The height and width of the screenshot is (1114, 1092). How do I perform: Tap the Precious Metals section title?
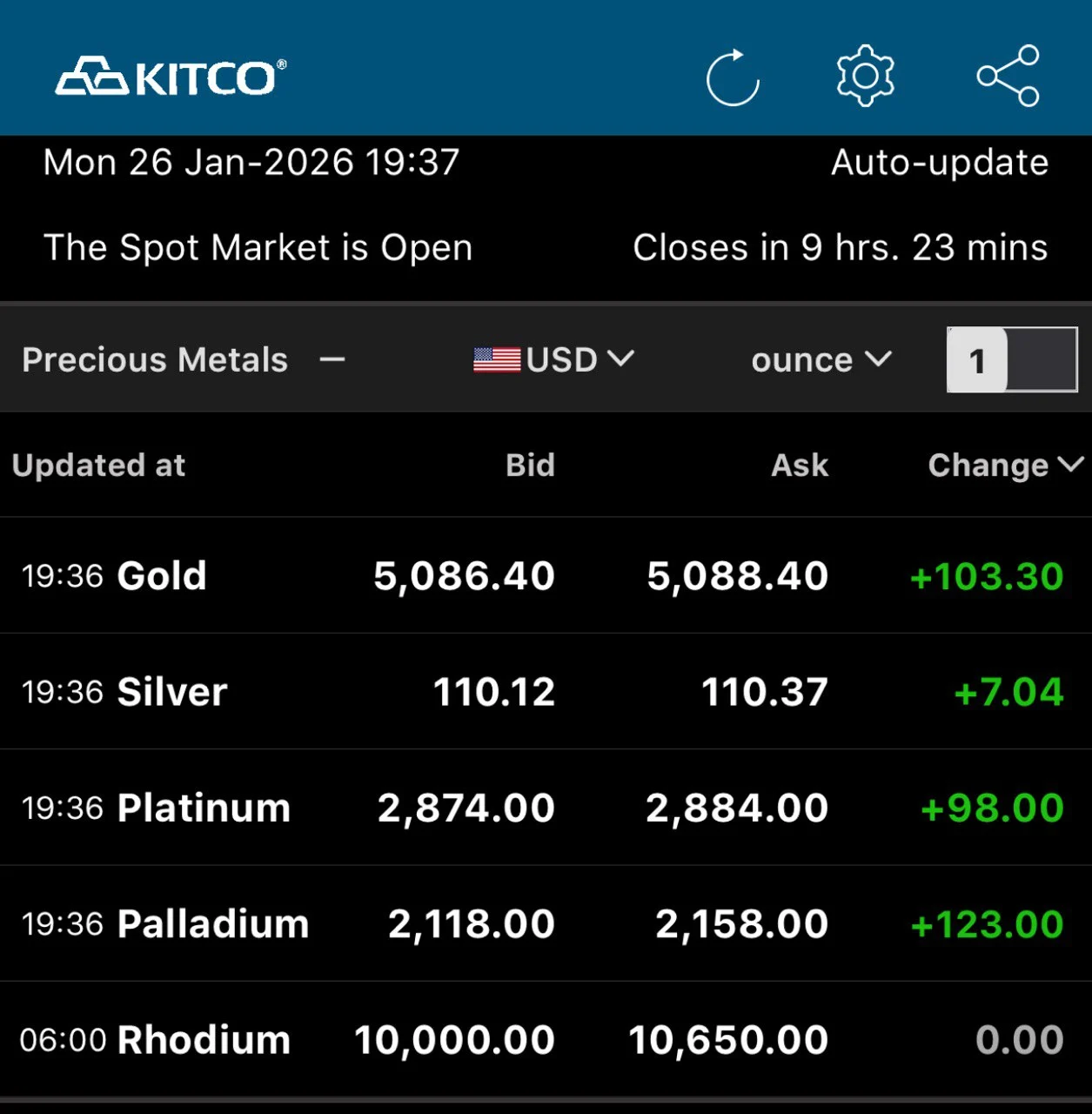pyautogui.click(x=155, y=359)
